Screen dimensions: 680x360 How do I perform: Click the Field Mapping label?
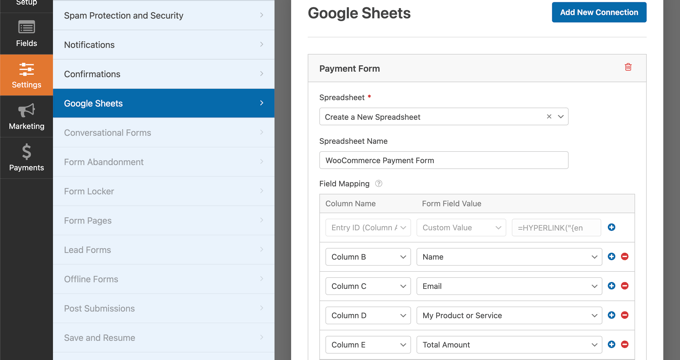pos(344,183)
